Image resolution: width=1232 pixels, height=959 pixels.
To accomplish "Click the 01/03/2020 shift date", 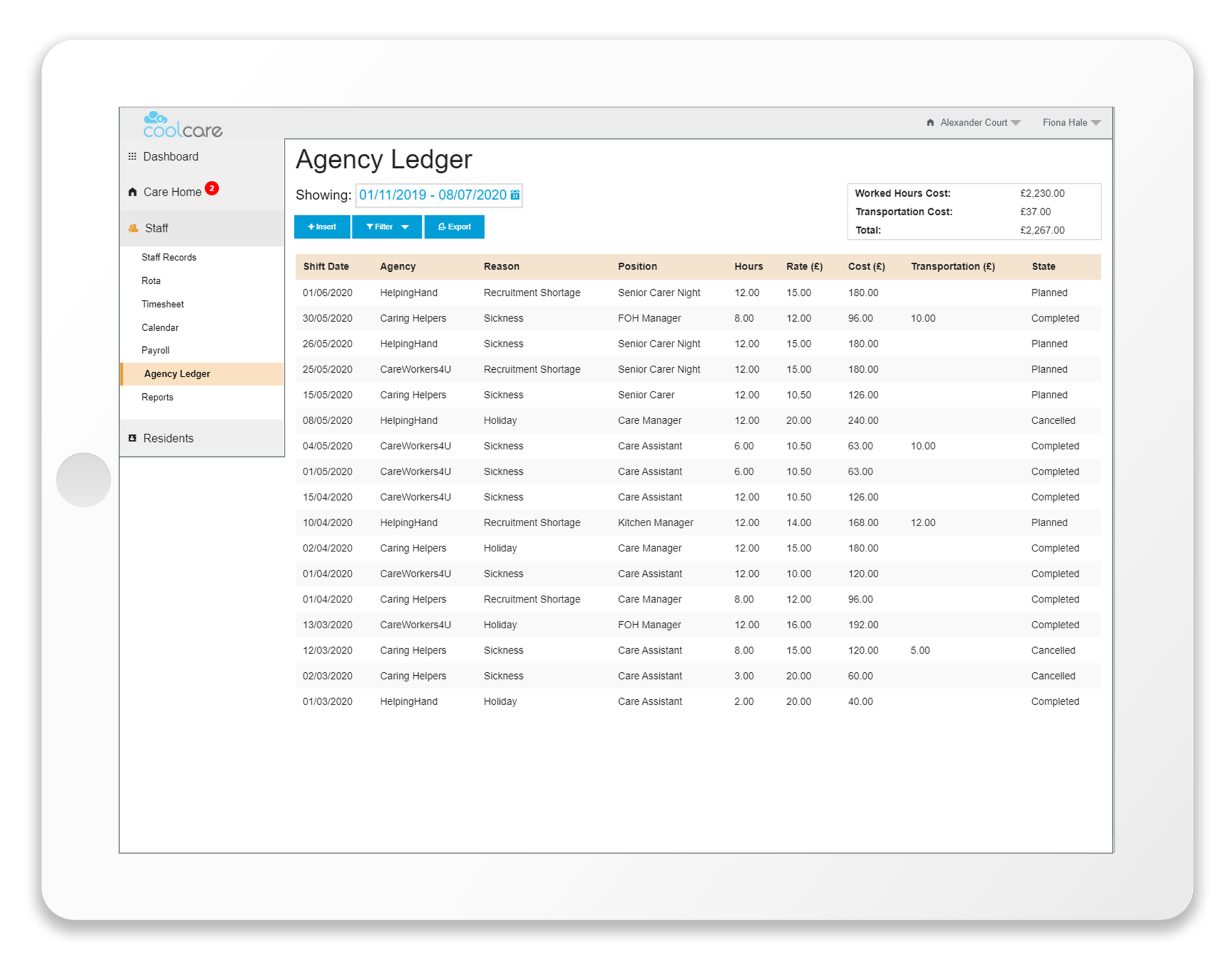I will coord(327,701).
